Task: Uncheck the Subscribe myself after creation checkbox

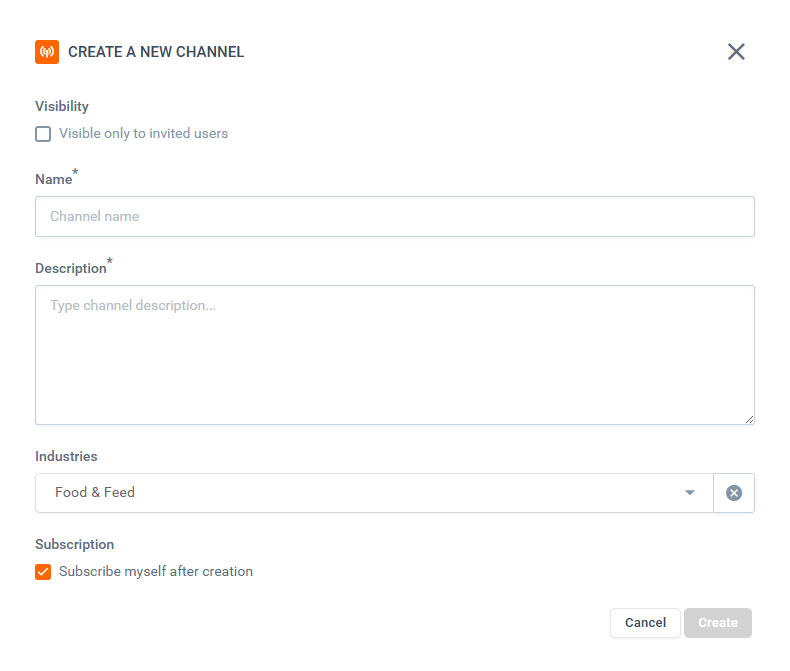Action: pyautogui.click(x=43, y=572)
